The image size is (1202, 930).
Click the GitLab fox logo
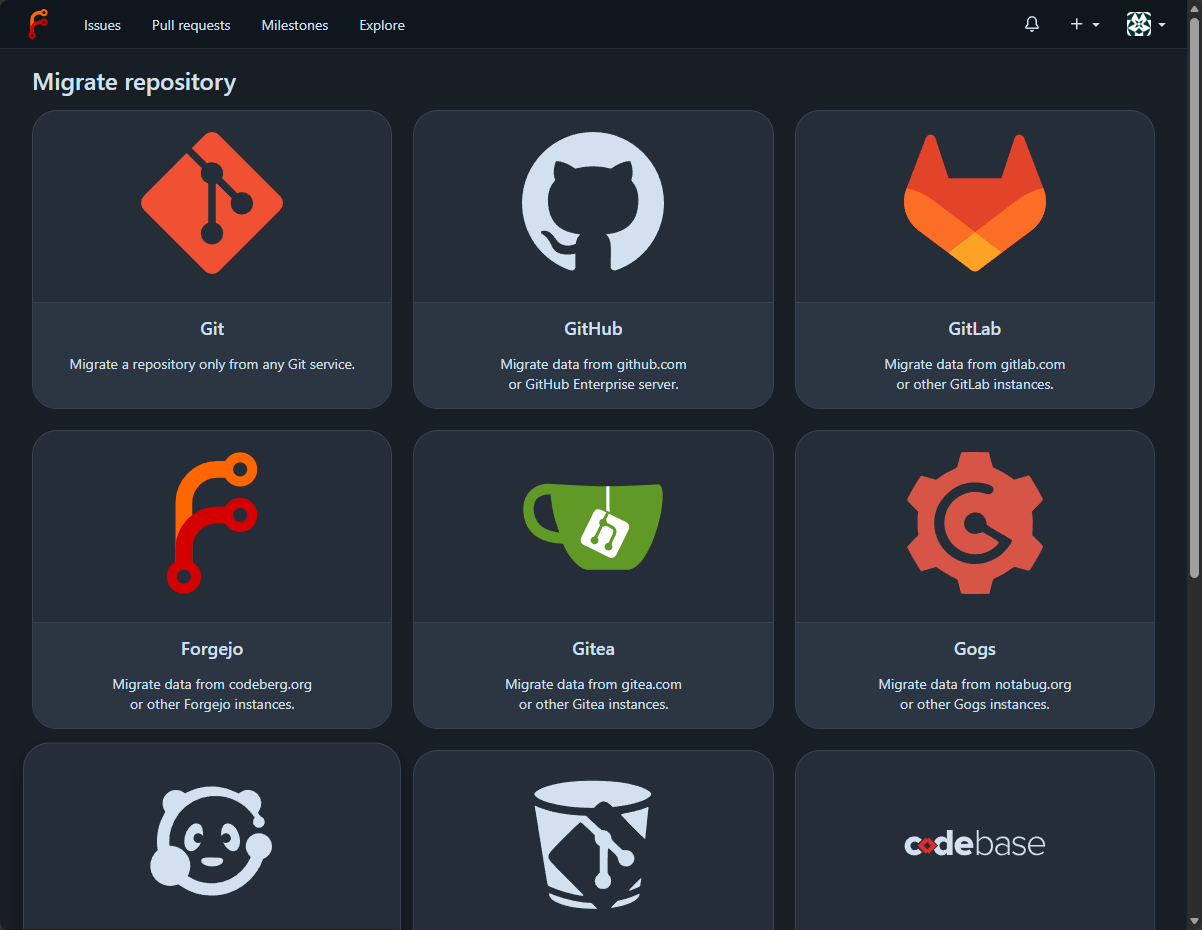pos(975,203)
